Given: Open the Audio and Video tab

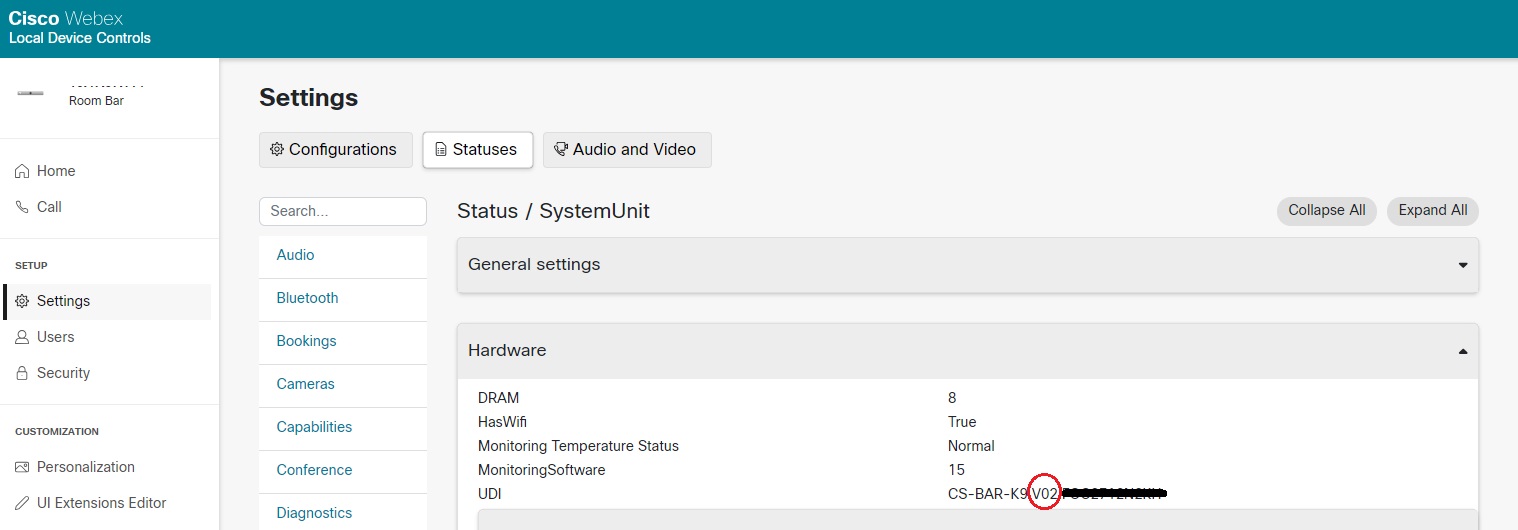Looking at the screenshot, I should click(x=626, y=150).
